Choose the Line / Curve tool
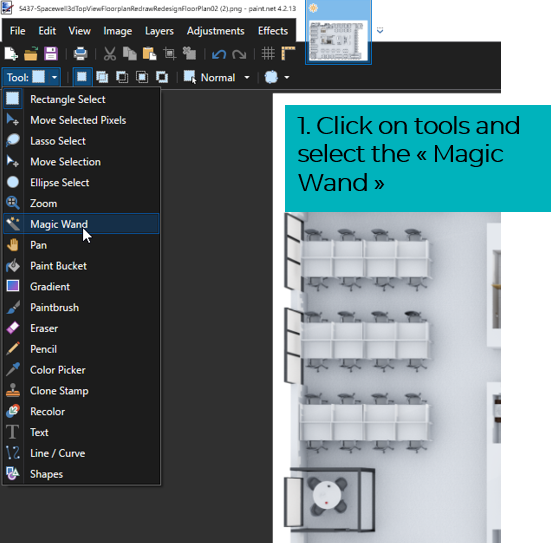This screenshot has width=555, height=543. tap(81, 453)
